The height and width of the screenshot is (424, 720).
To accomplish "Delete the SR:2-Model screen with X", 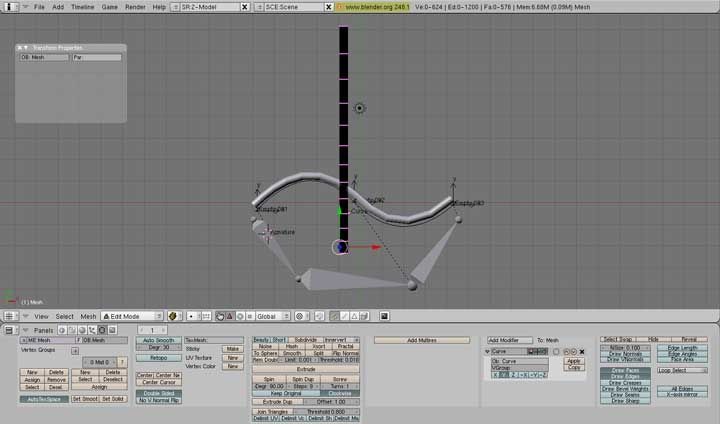I will (x=245, y=7).
